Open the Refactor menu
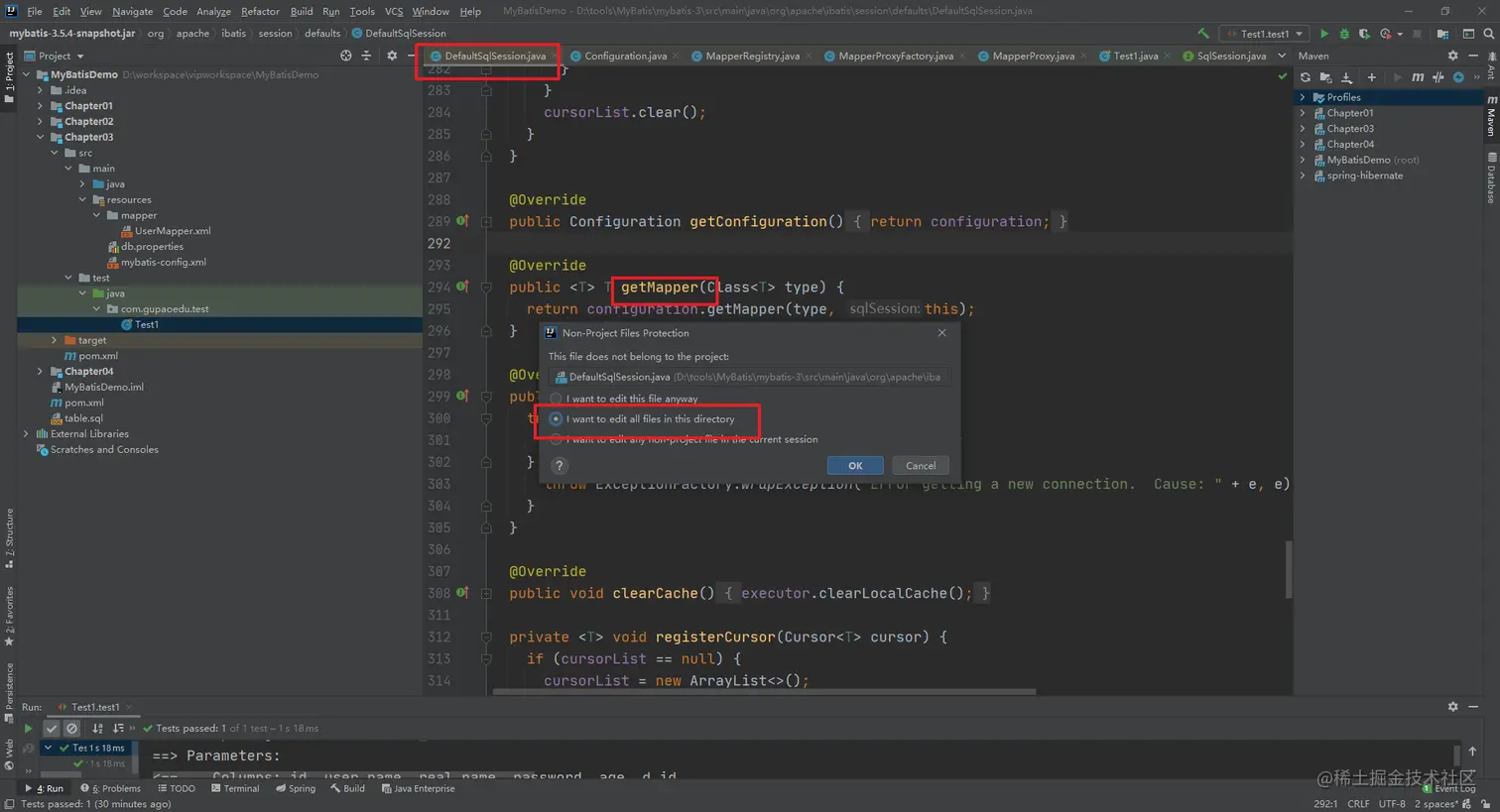Screen dimensions: 1500x812 pyautogui.click(x=260, y=12)
